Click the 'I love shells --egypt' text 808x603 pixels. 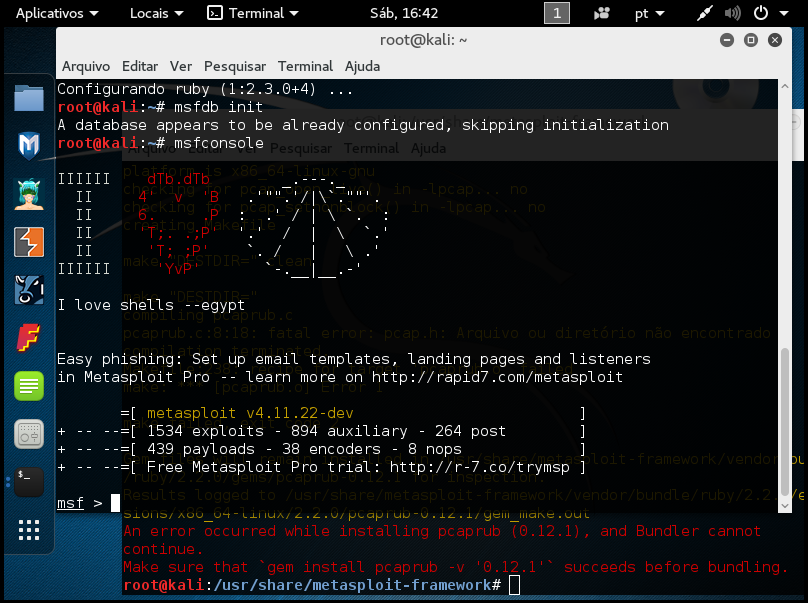point(151,305)
